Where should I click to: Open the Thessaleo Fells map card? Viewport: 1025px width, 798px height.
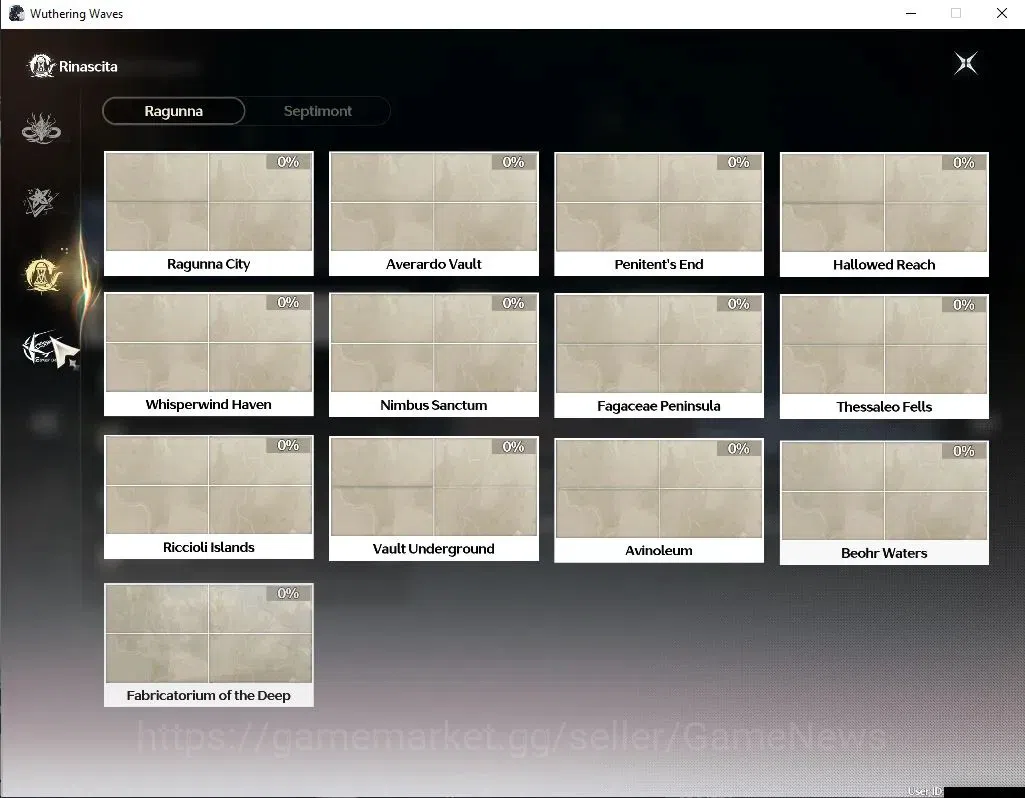884,356
